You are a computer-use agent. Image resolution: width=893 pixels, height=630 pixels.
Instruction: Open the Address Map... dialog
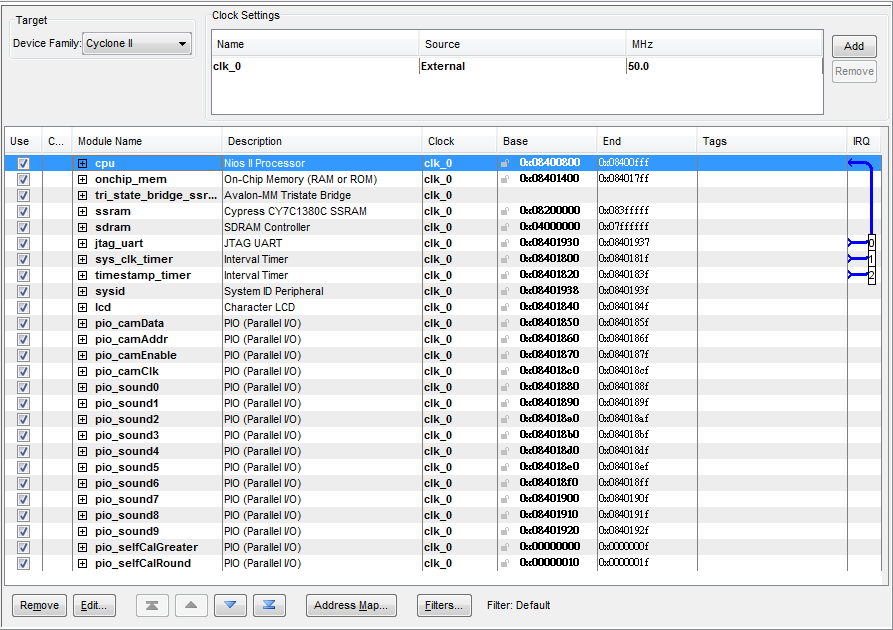pos(351,606)
